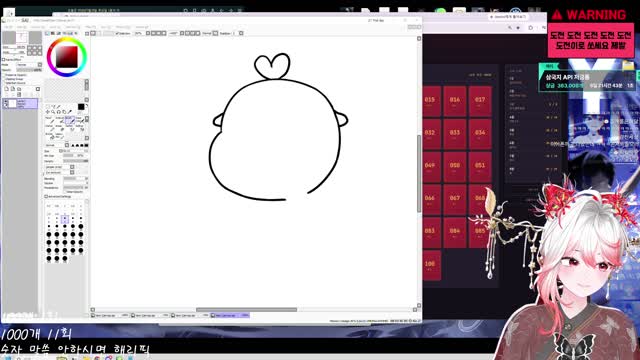This screenshot has height=360, width=640.
Task: Open the simple circle brush shape dropdown
Action: click(x=60, y=167)
